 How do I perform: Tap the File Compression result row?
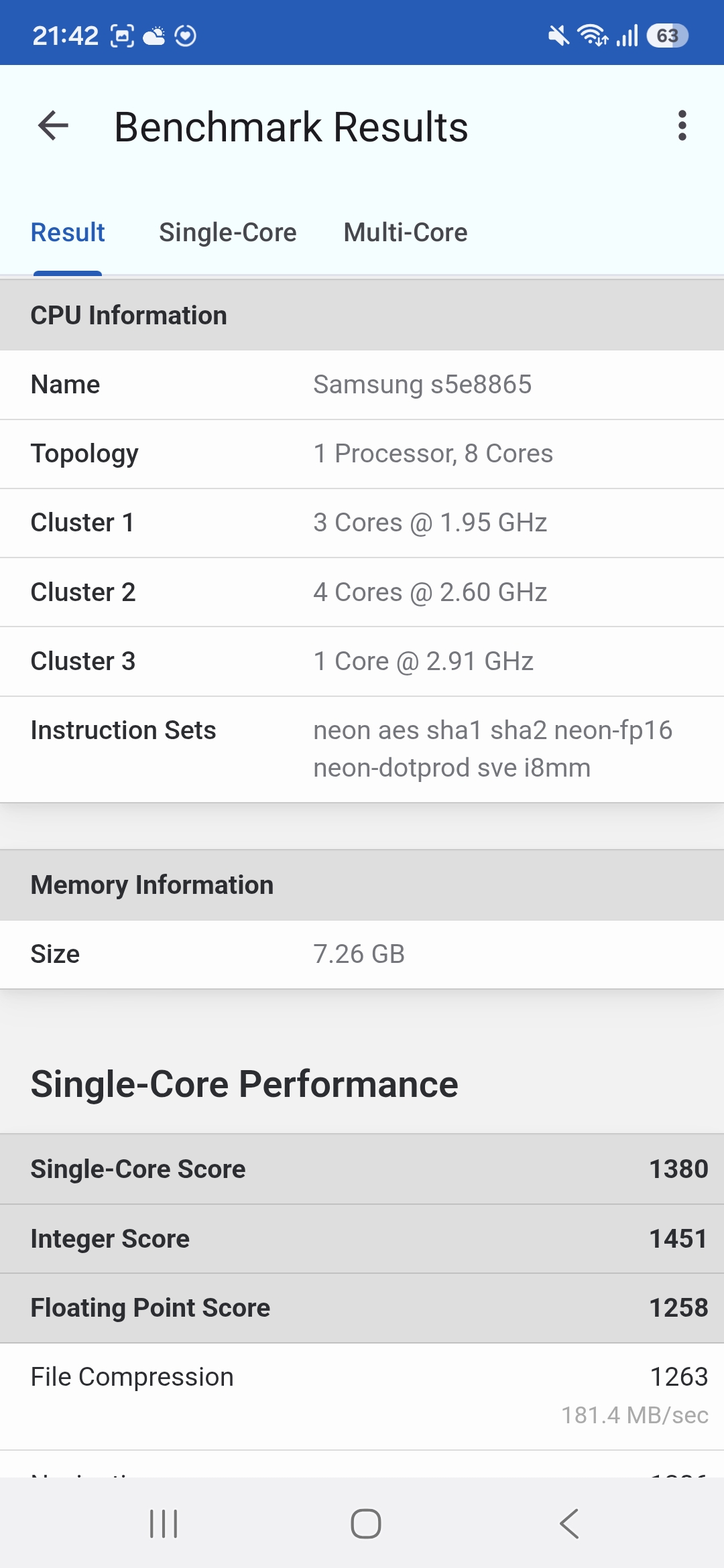click(x=362, y=1395)
